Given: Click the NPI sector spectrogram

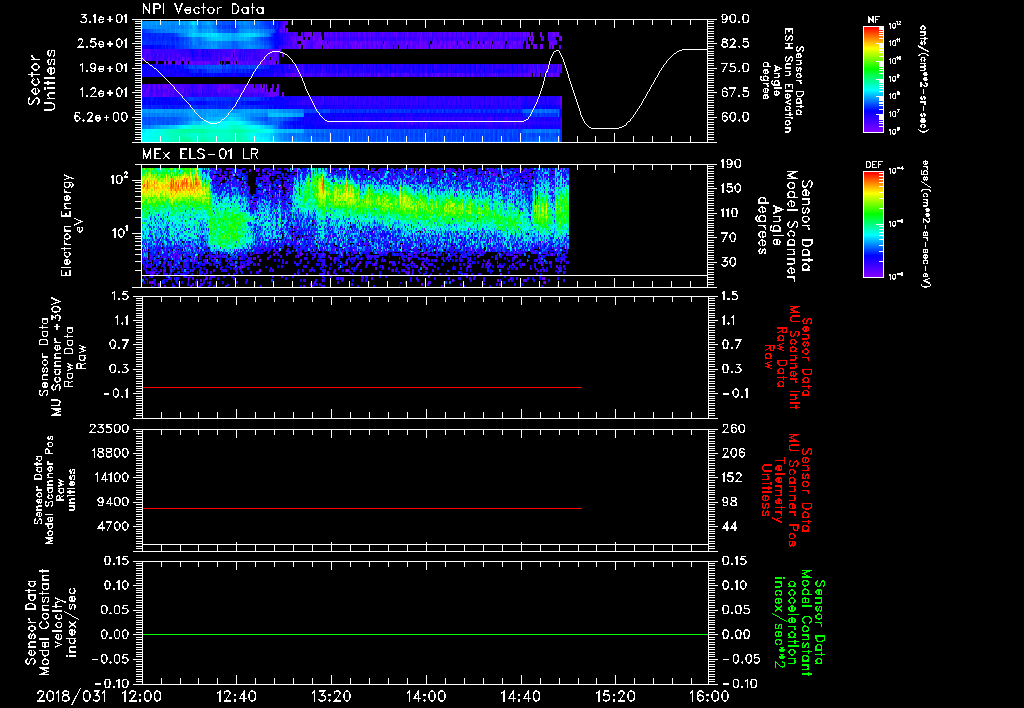Looking at the screenshot, I should tap(352, 81).
